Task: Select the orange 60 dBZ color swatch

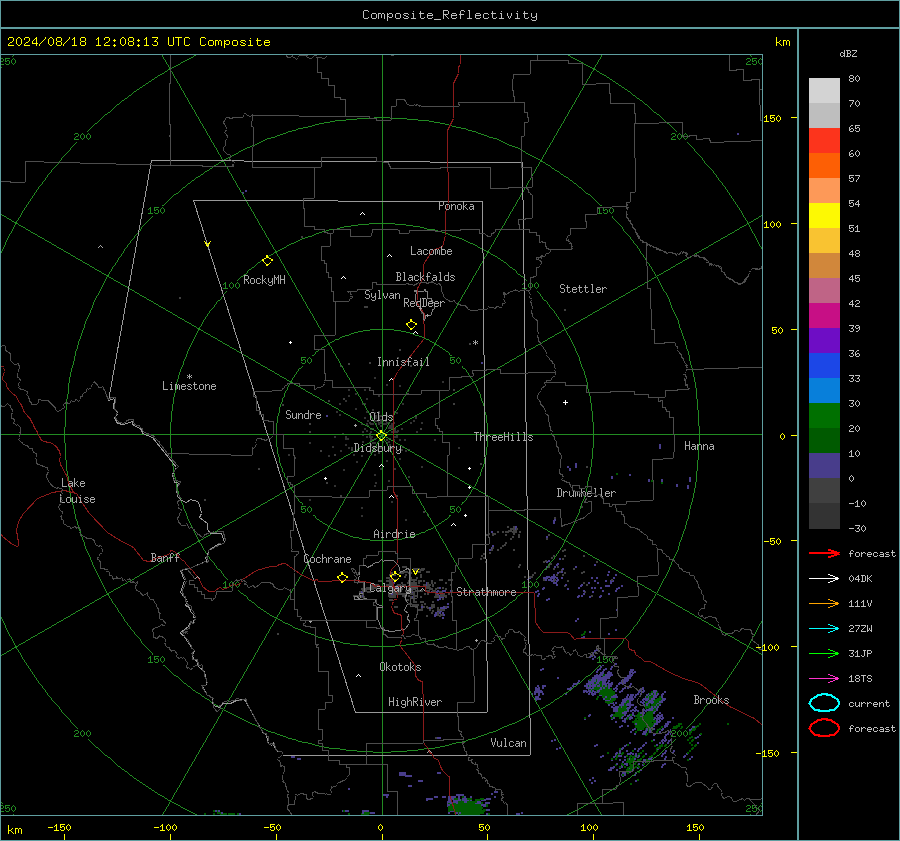Action: tap(824, 165)
